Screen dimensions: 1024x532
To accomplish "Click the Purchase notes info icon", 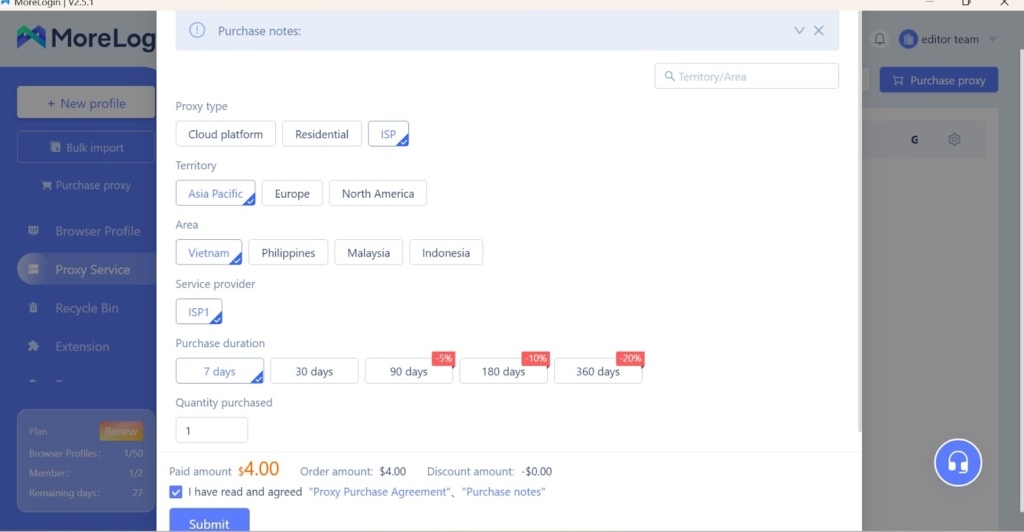I will coord(197,31).
